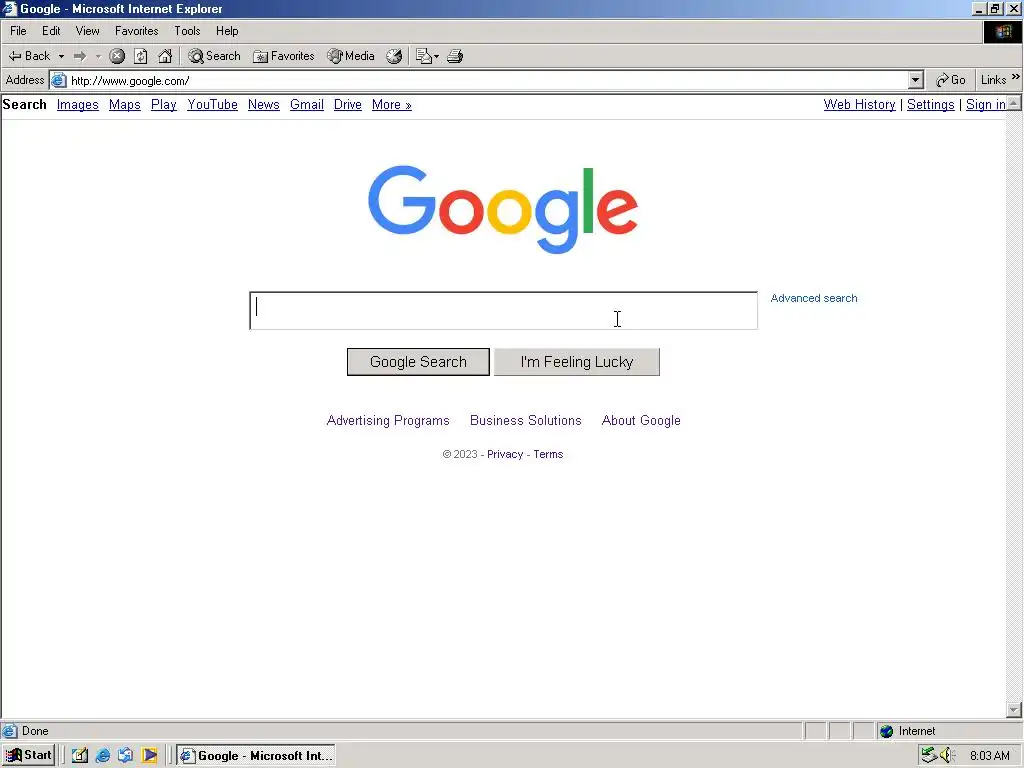Open the Tools menu
The height and width of the screenshot is (768, 1024).
pyautogui.click(x=187, y=31)
